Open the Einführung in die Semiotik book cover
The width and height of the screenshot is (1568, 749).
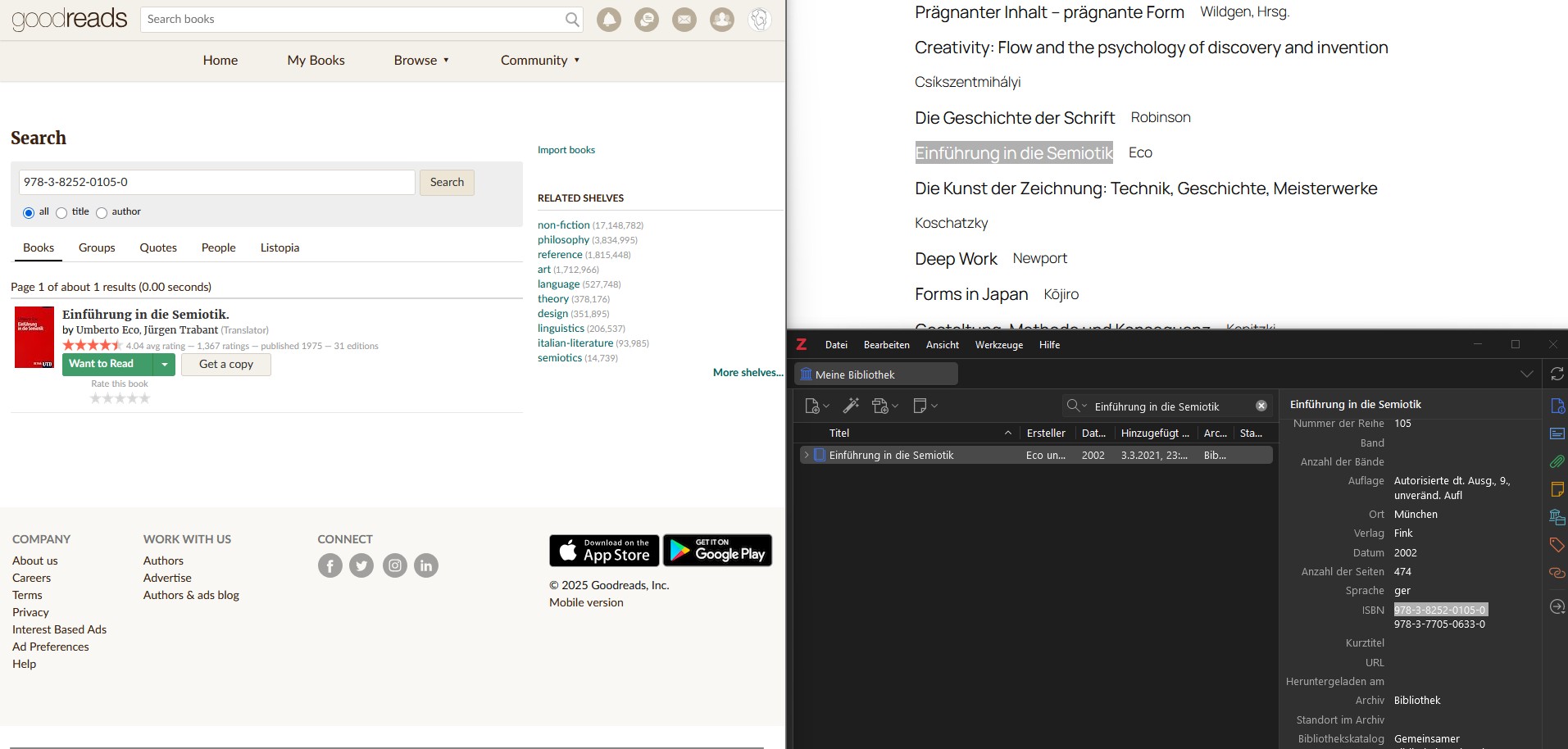pyautogui.click(x=34, y=338)
